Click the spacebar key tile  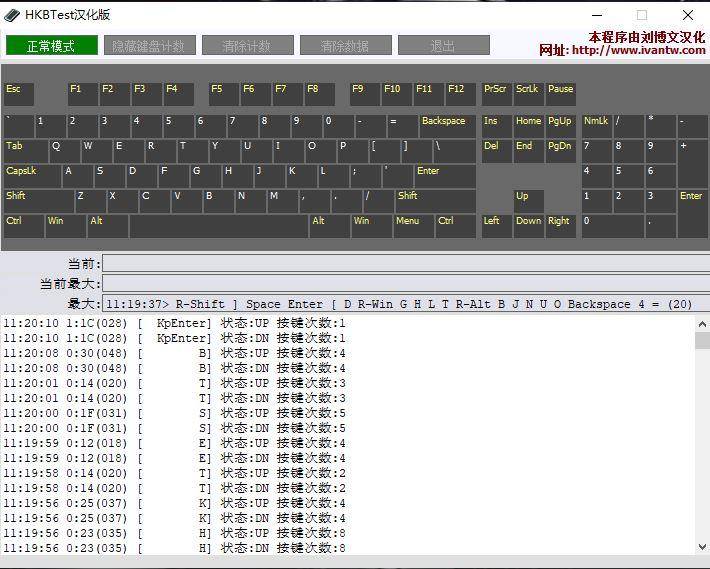pyautogui.click(x=219, y=226)
